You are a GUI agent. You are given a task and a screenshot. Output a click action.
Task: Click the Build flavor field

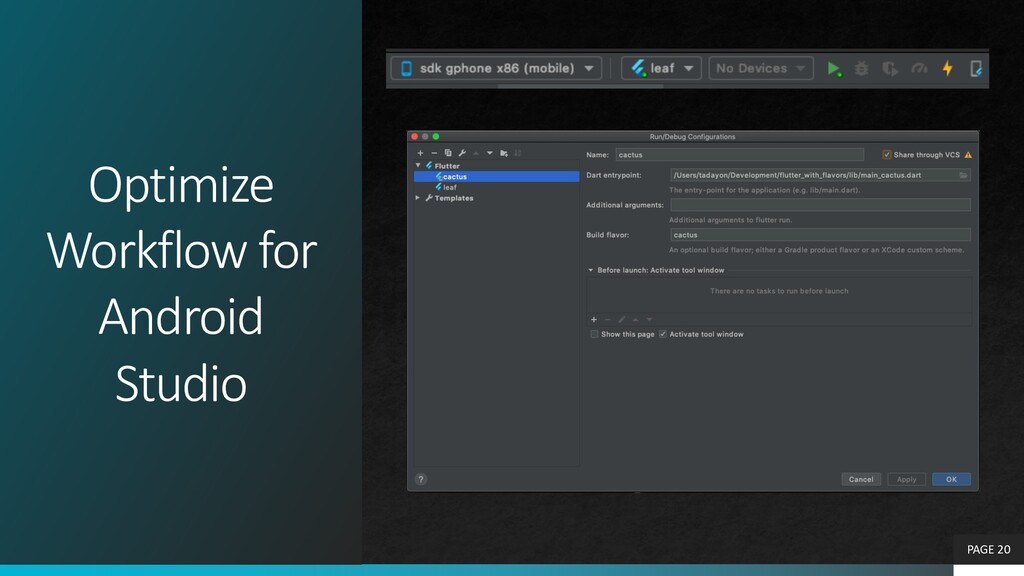point(820,235)
